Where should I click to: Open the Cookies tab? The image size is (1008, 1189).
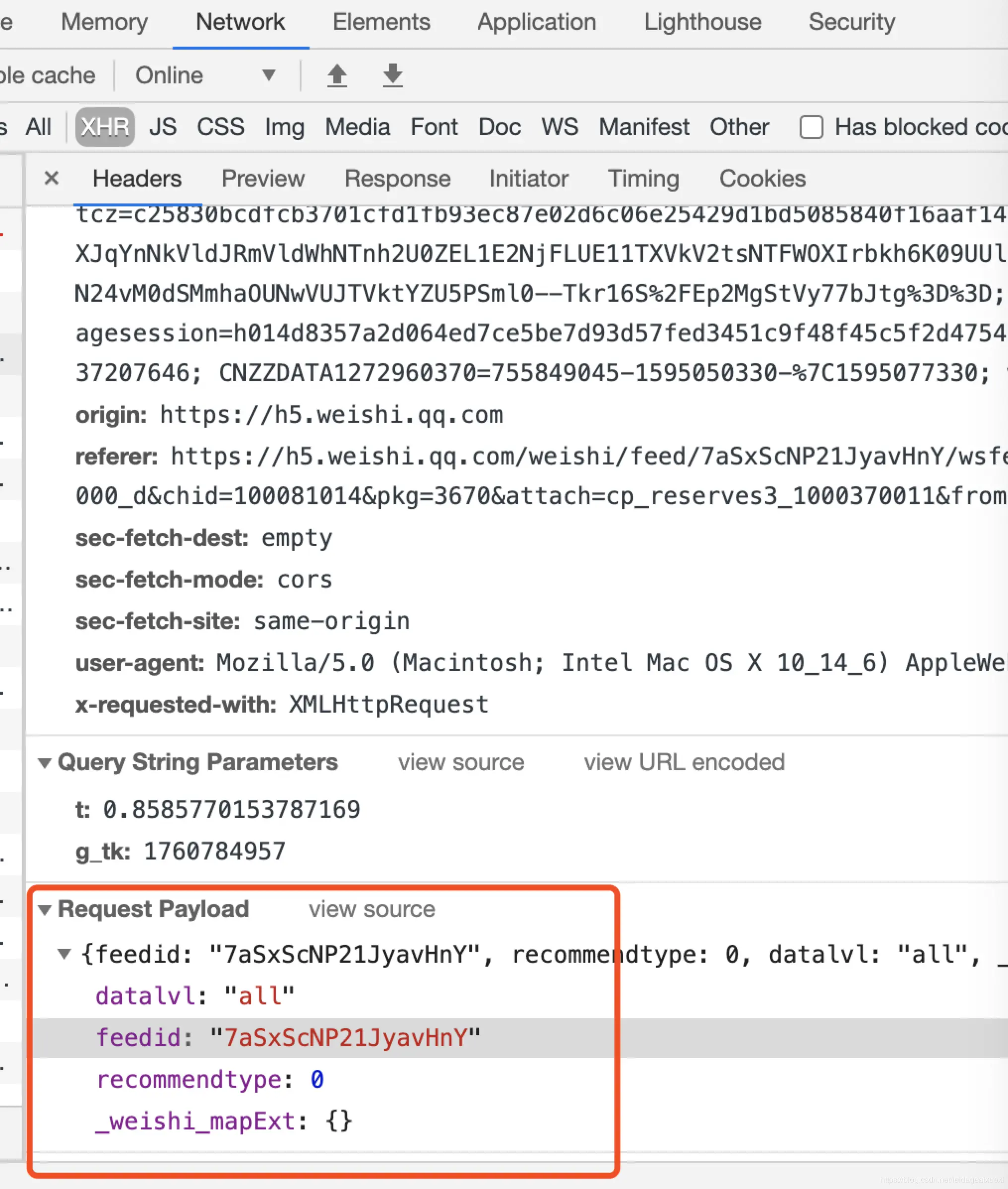(x=762, y=178)
